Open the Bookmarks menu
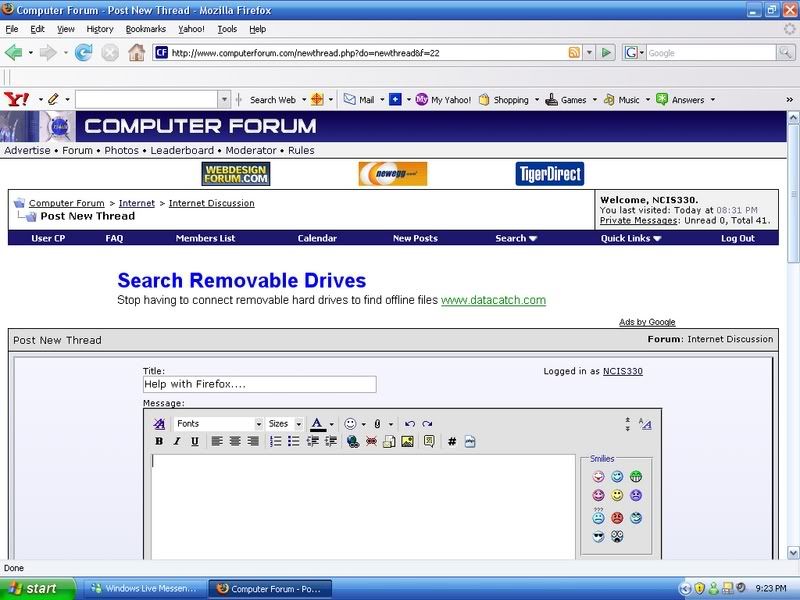This screenshot has width=800, height=600. pyautogui.click(x=146, y=29)
